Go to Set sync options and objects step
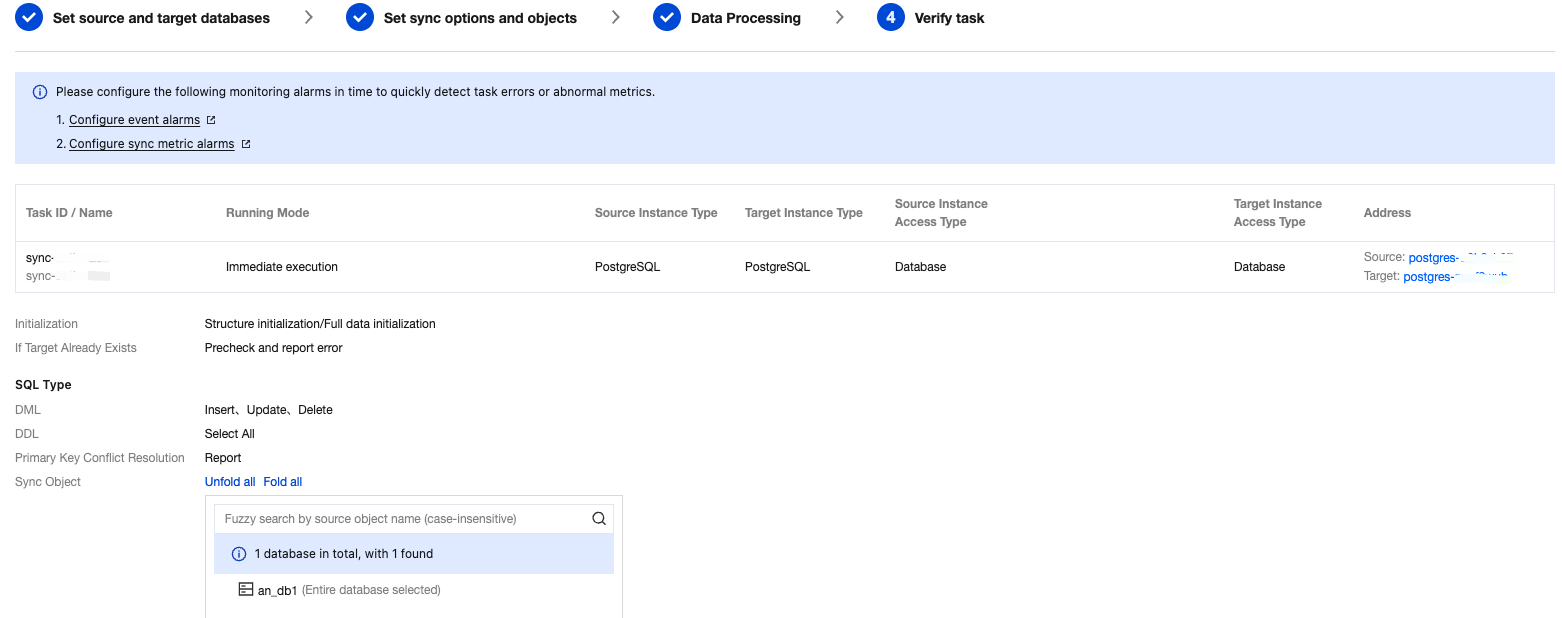 coord(480,18)
